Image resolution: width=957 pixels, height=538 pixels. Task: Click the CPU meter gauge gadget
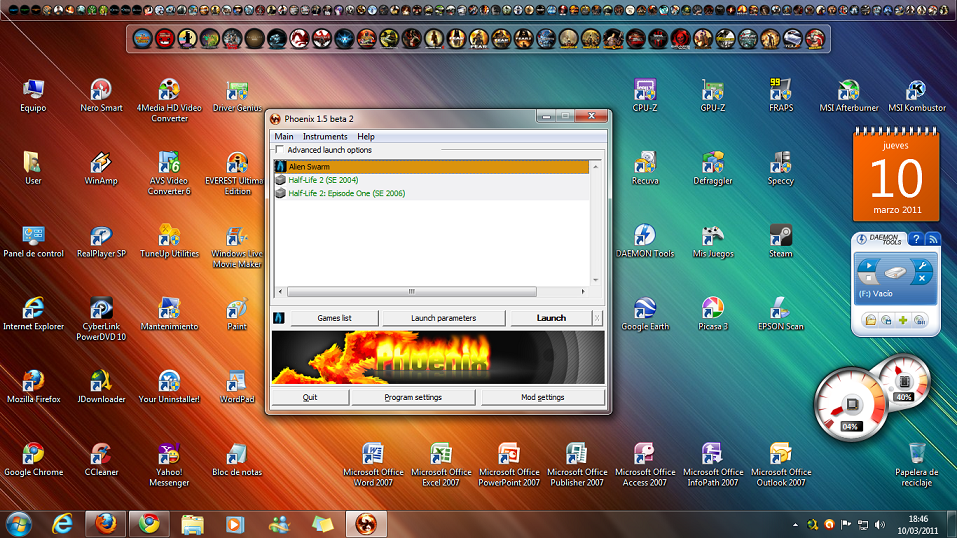[852, 404]
